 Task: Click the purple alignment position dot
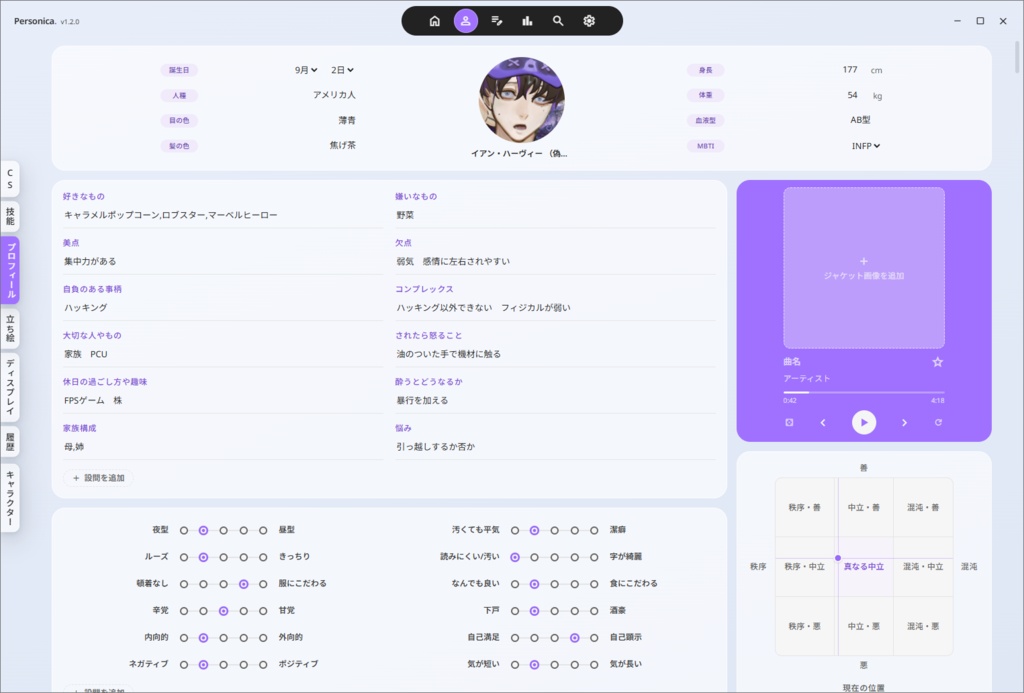pyautogui.click(x=838, y=558)
